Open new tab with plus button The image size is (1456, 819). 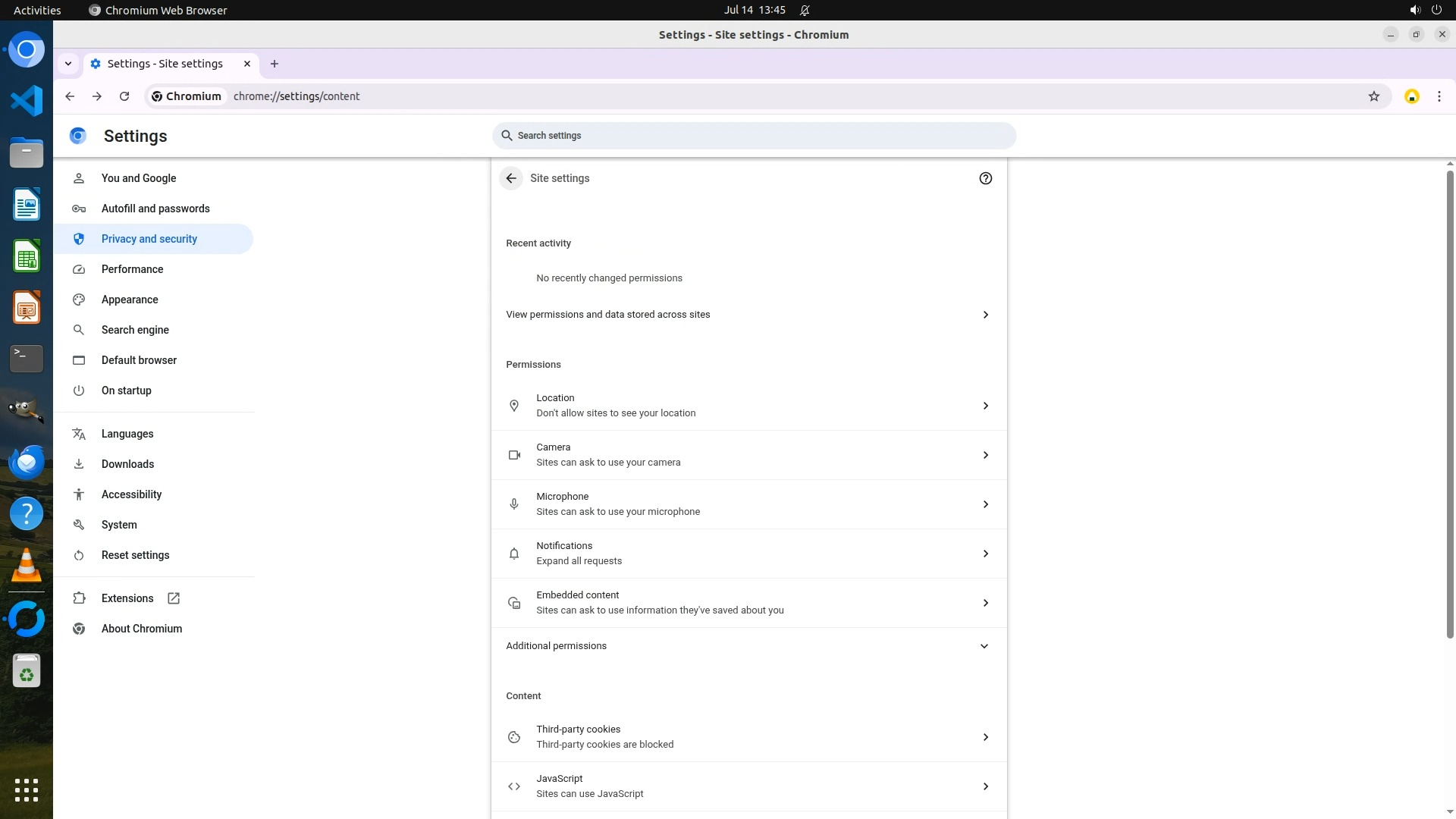pyautogui.click(x=275, y=64)
